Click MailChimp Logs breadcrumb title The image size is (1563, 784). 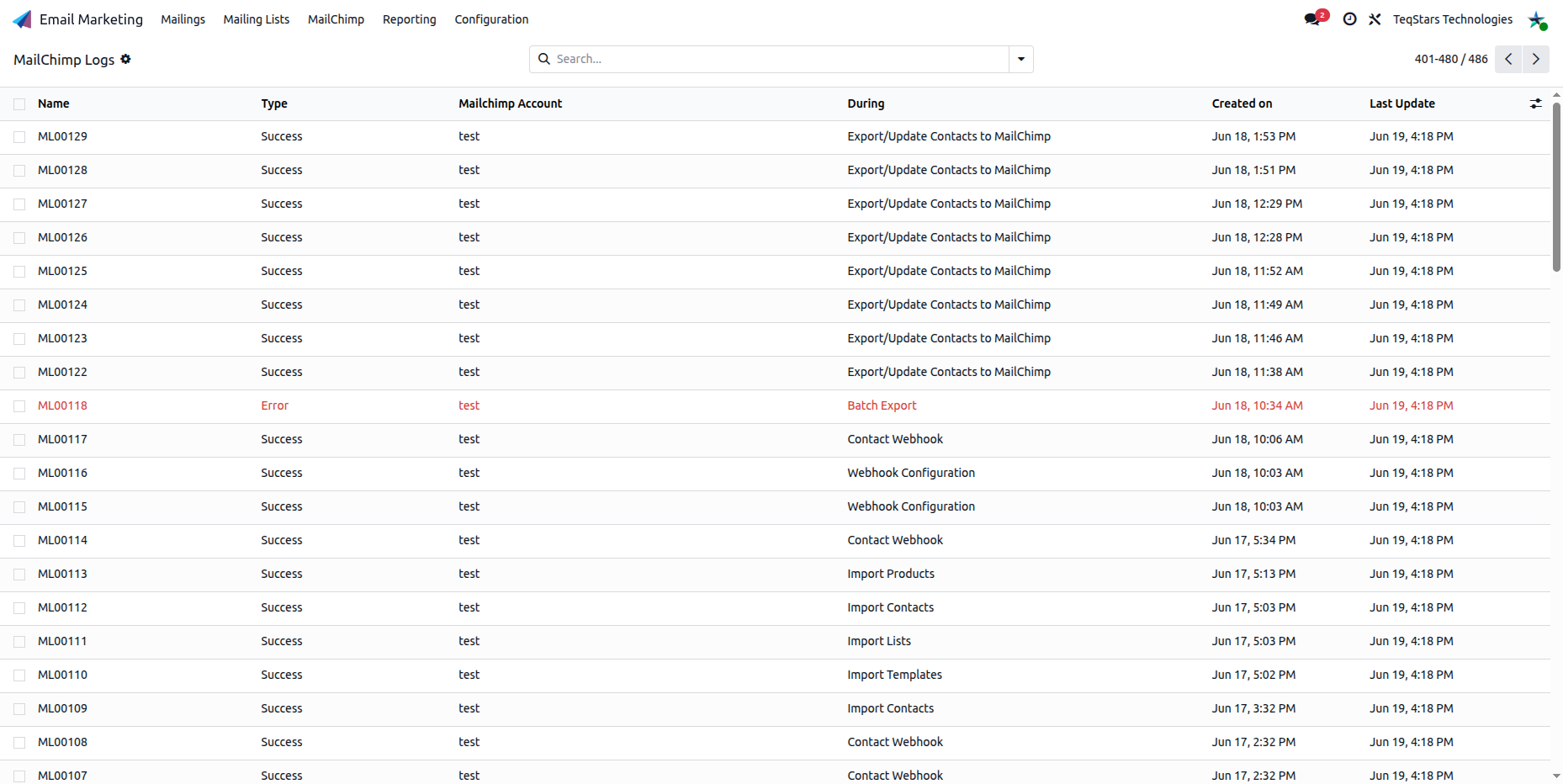[x=64, y=60]
